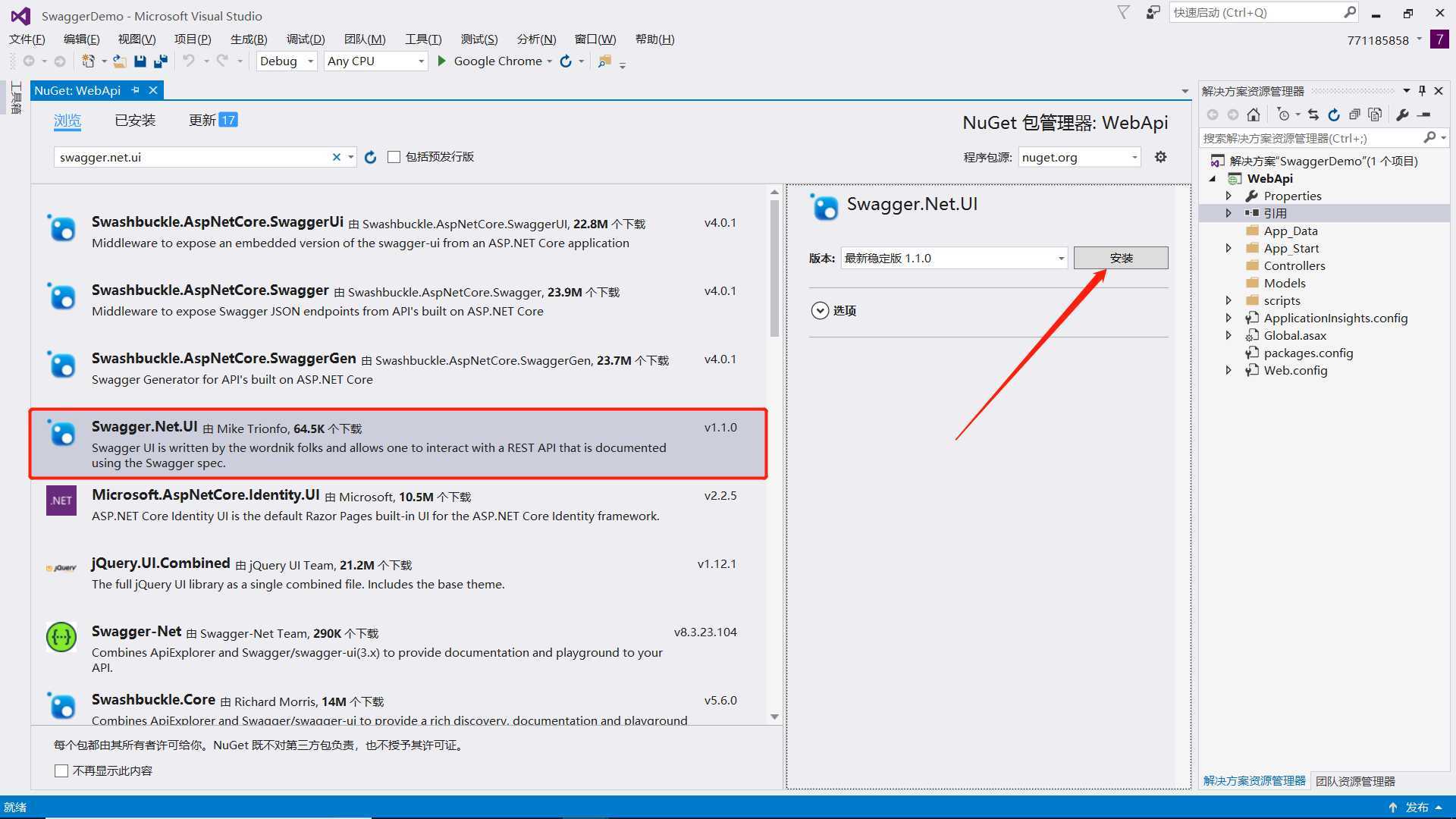Click the Find in Files toolbar icon

604,61
